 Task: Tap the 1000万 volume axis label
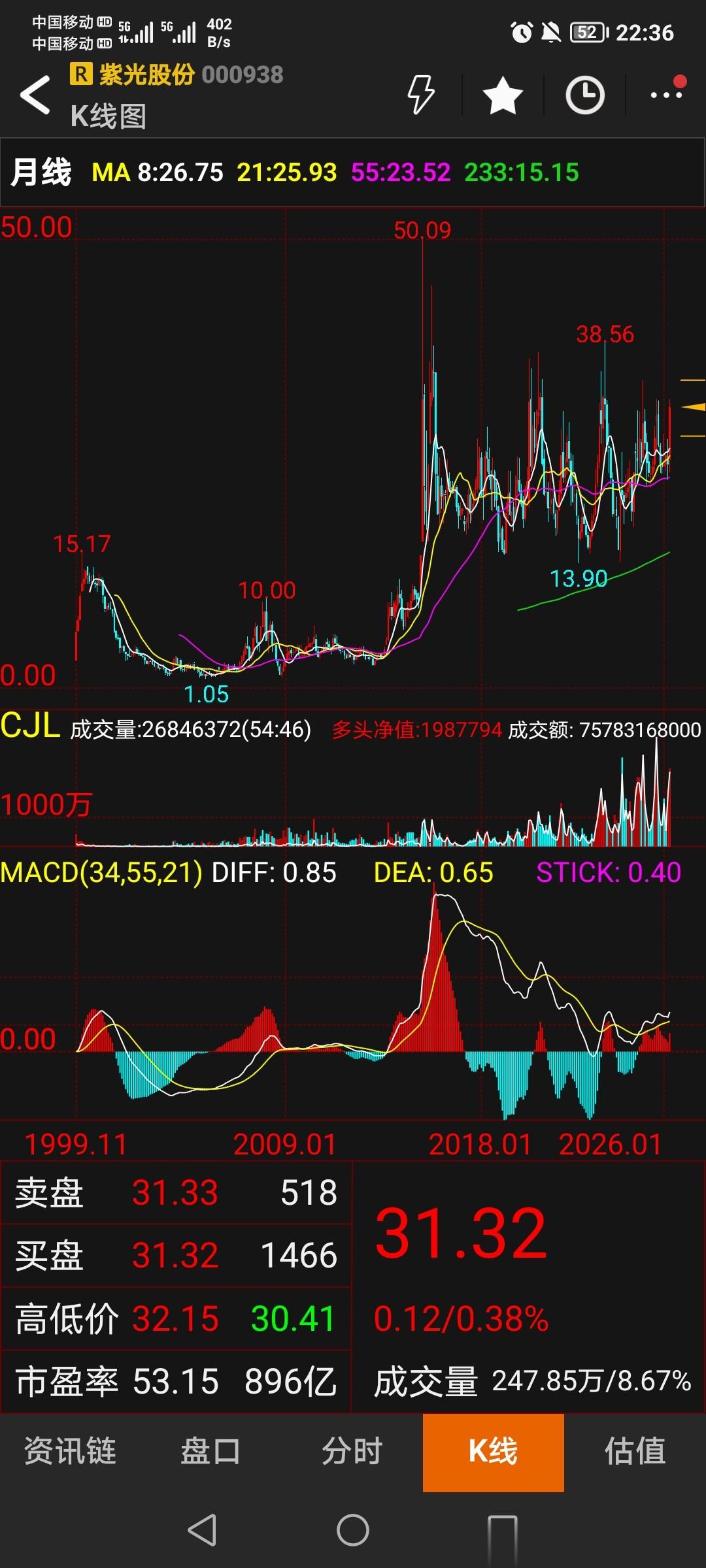[x=46, y=805]
